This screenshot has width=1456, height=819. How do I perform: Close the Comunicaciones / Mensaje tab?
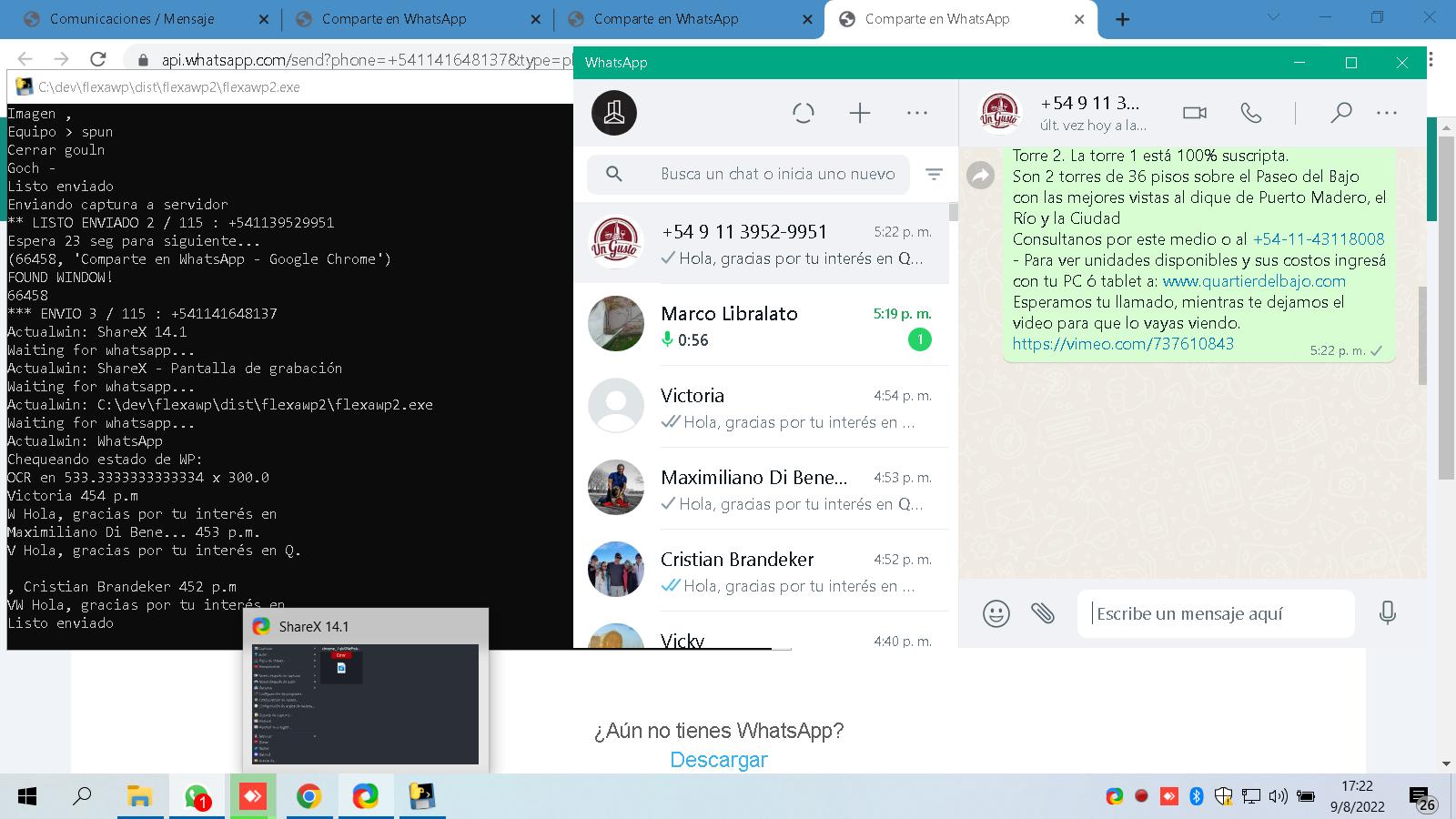[264, 19]
